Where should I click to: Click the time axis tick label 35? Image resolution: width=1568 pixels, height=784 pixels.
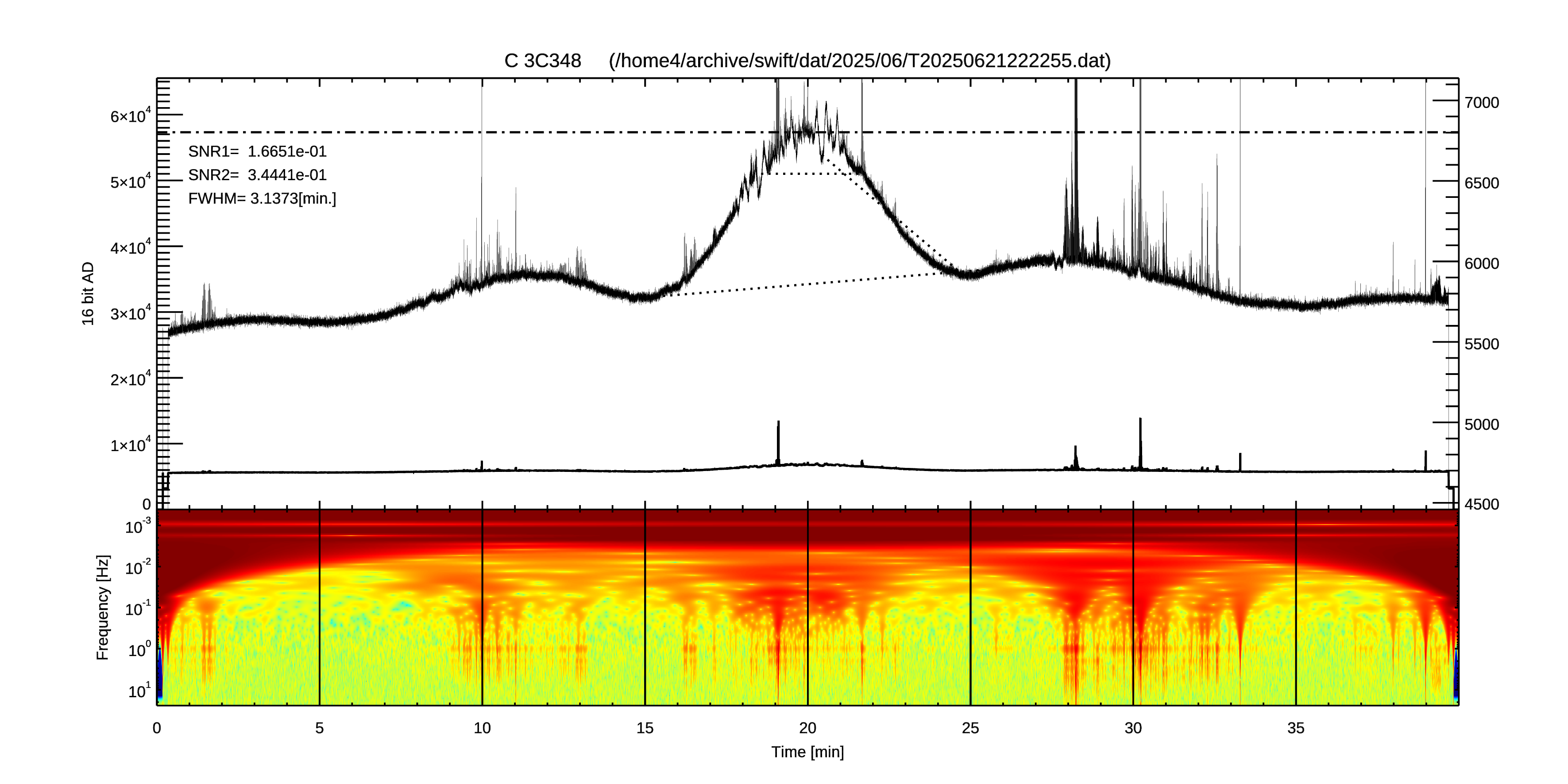pos(1296,728)
